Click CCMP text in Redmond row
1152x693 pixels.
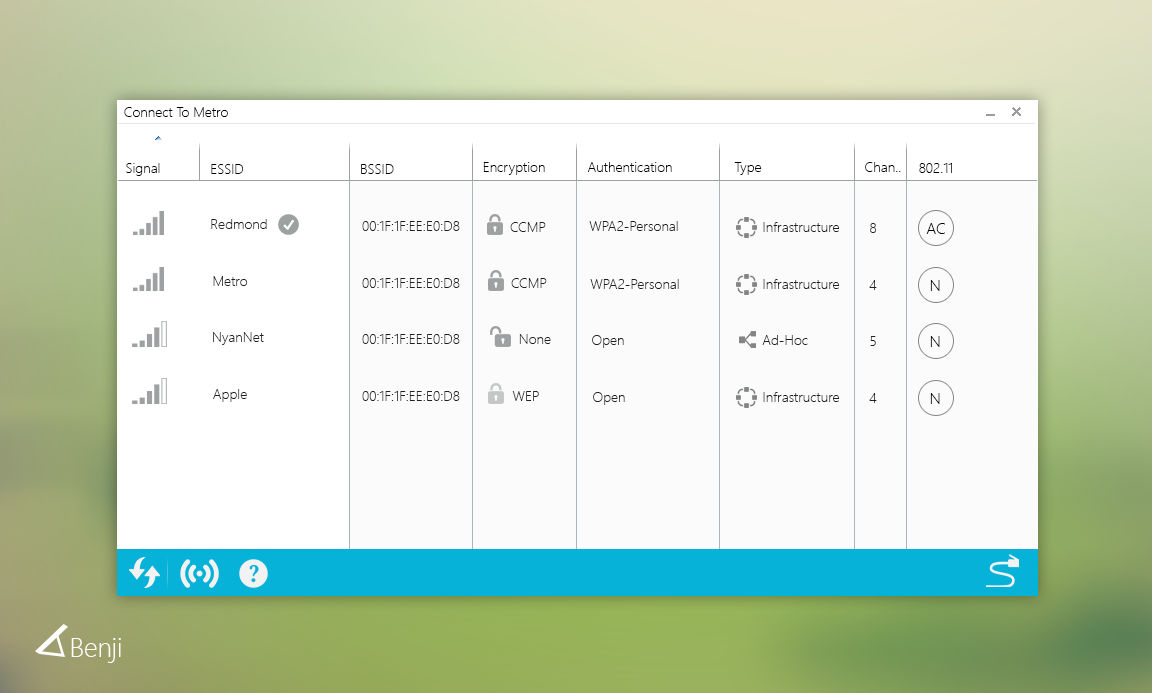coord(528,227)
